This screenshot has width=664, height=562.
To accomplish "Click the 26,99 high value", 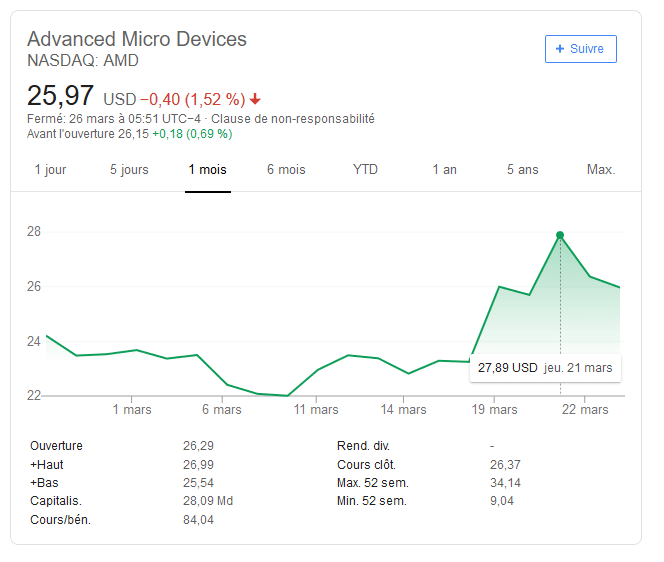I will point(198,465).
